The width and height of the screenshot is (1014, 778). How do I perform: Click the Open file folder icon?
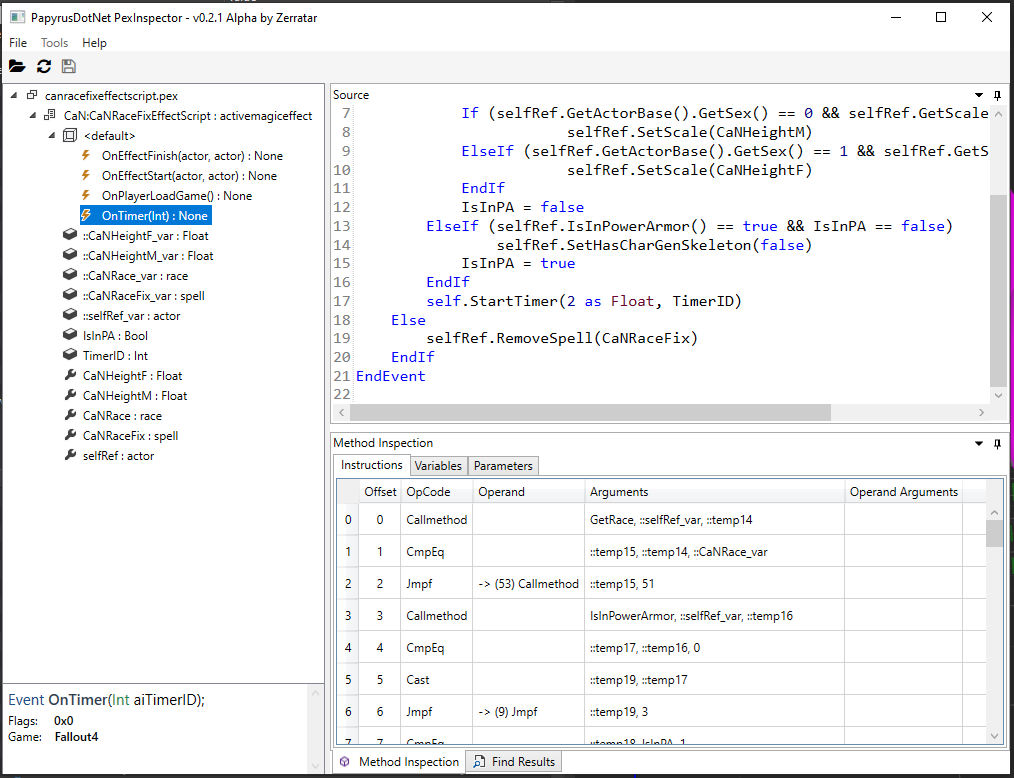point(17,66)
